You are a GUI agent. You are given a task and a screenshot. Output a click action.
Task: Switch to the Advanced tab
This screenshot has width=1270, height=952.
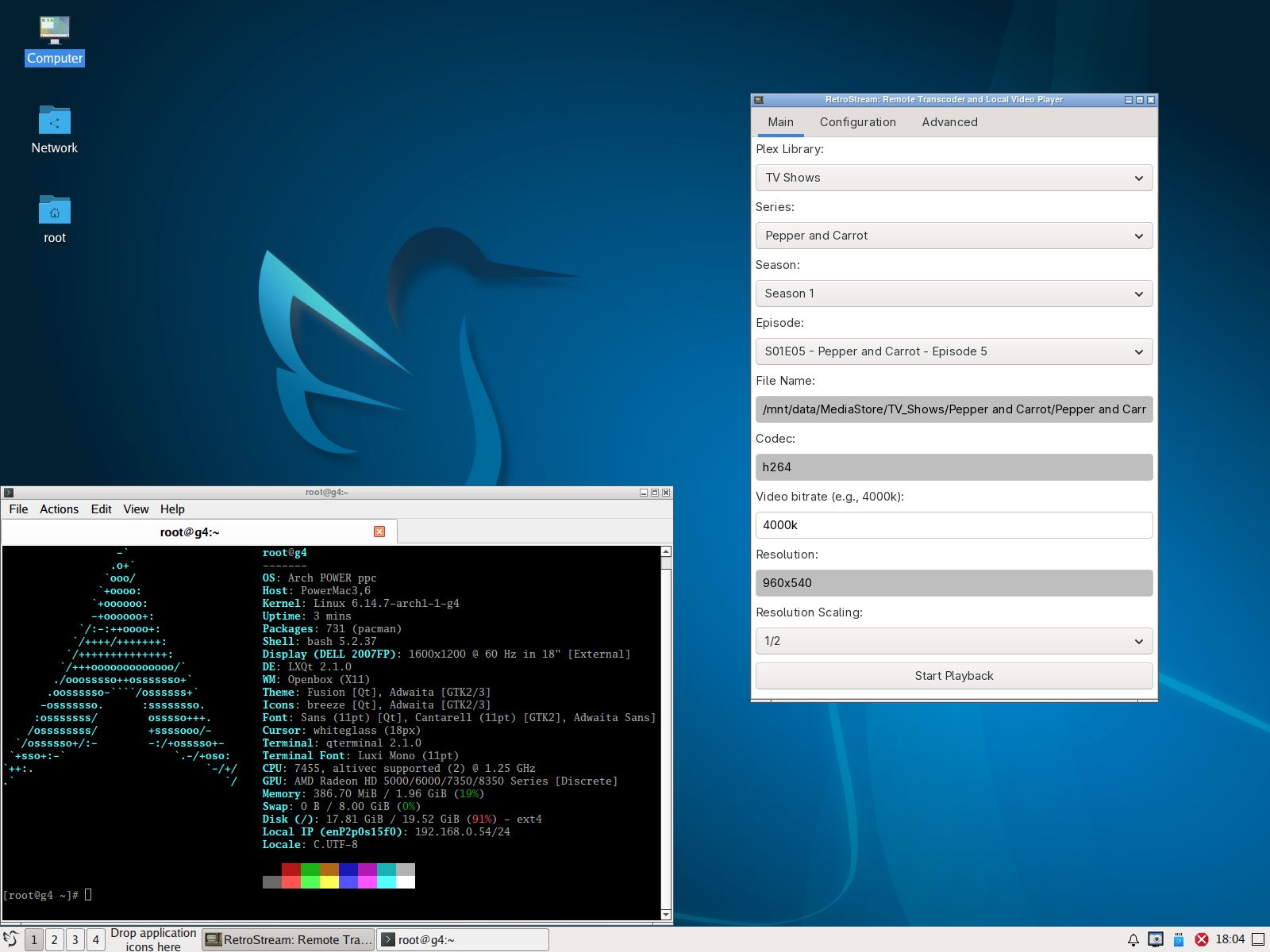(x=949, y=122)
